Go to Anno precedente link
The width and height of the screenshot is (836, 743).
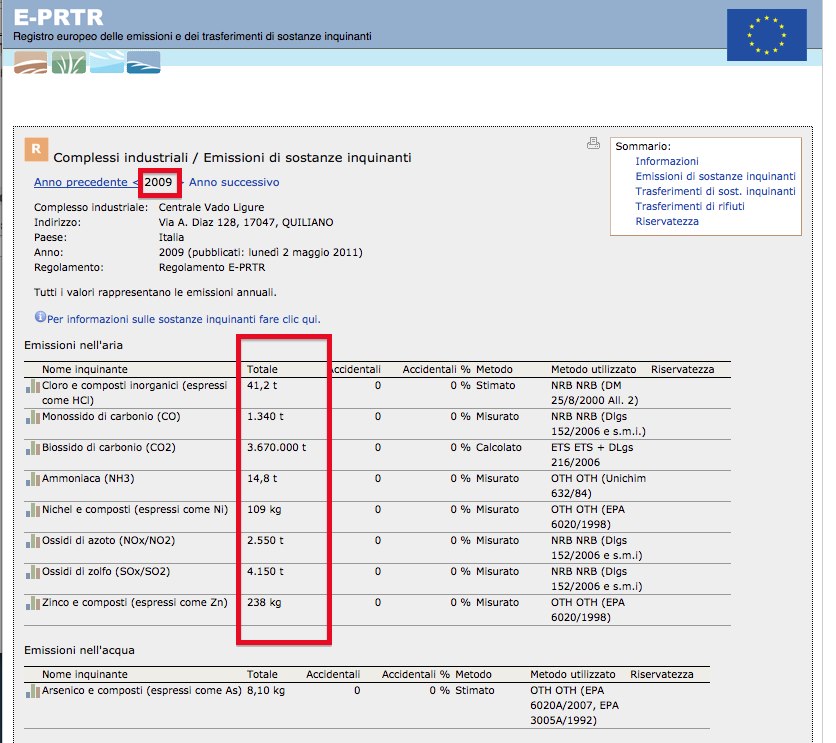(80, 182)
